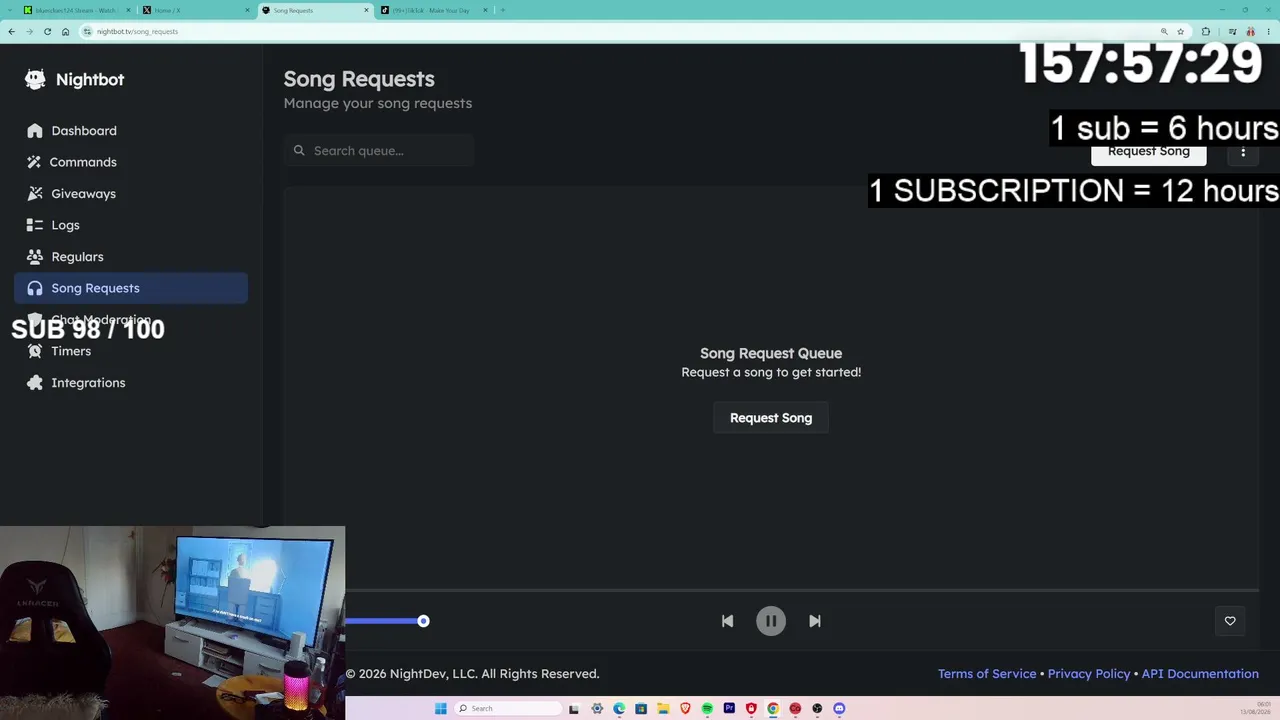Switch to the Kick stream browser tab
Image resolution: width=1280 pixels, height=720 pixels.
[x=76, y=10]
